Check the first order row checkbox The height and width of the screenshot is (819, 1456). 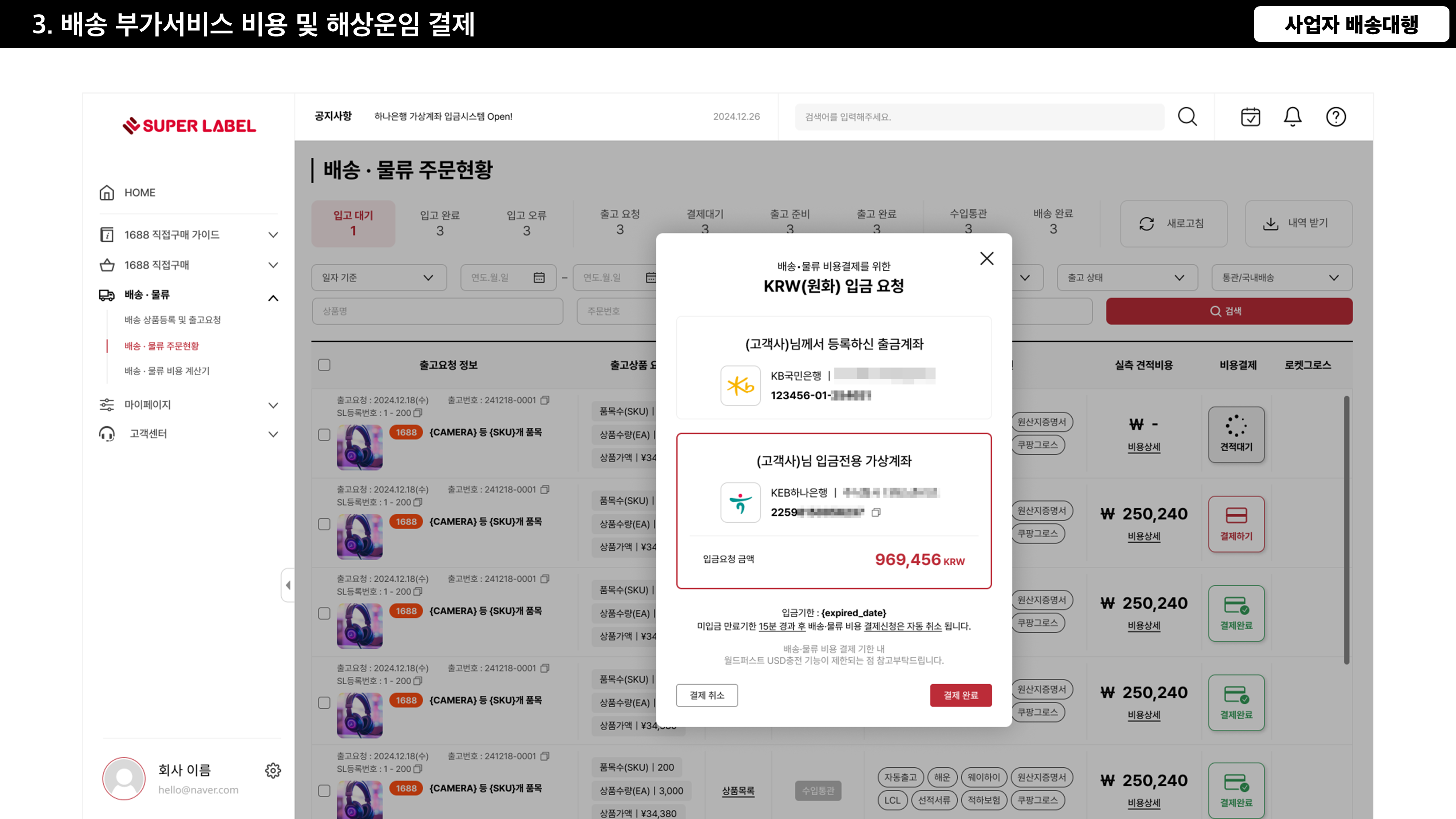(x=324, y=435)
